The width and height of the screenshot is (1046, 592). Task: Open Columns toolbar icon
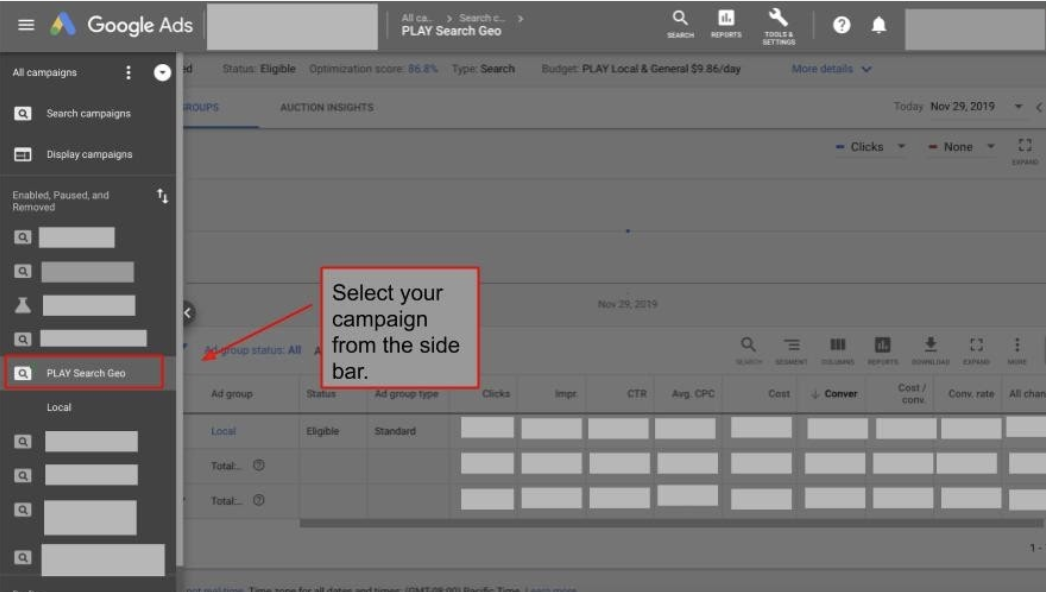pos(837,350)
